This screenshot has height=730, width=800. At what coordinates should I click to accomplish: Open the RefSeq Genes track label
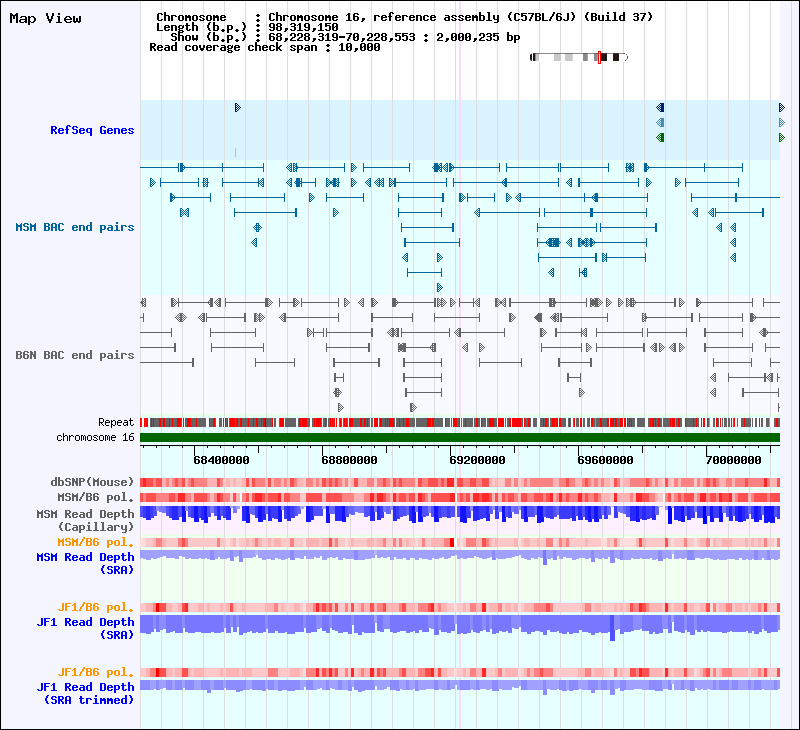(92, 130)
